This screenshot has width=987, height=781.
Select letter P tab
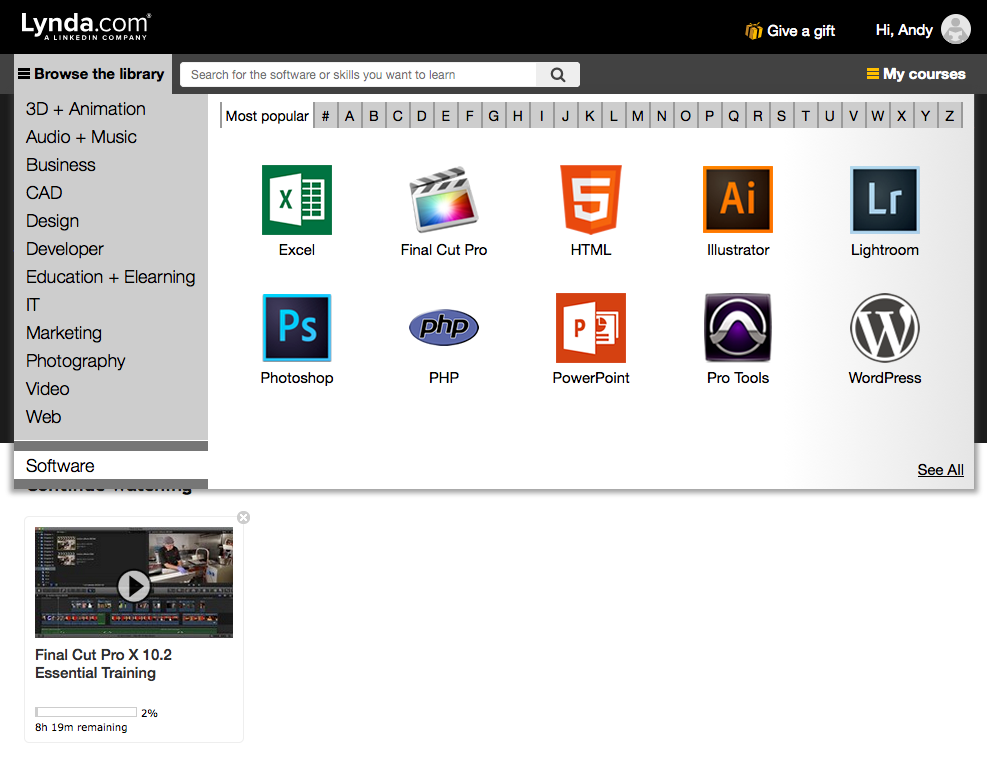click(x=709, y=116)
